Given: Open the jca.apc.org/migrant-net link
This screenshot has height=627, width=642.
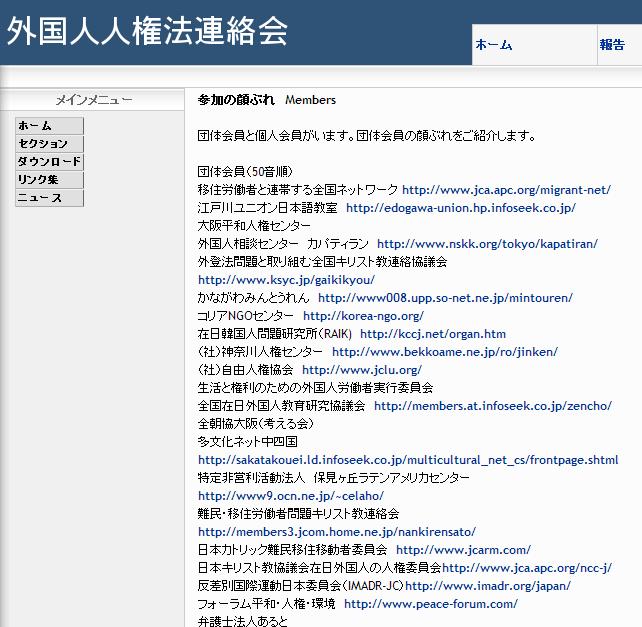Looking at the screenshot, I should (506, 190).
